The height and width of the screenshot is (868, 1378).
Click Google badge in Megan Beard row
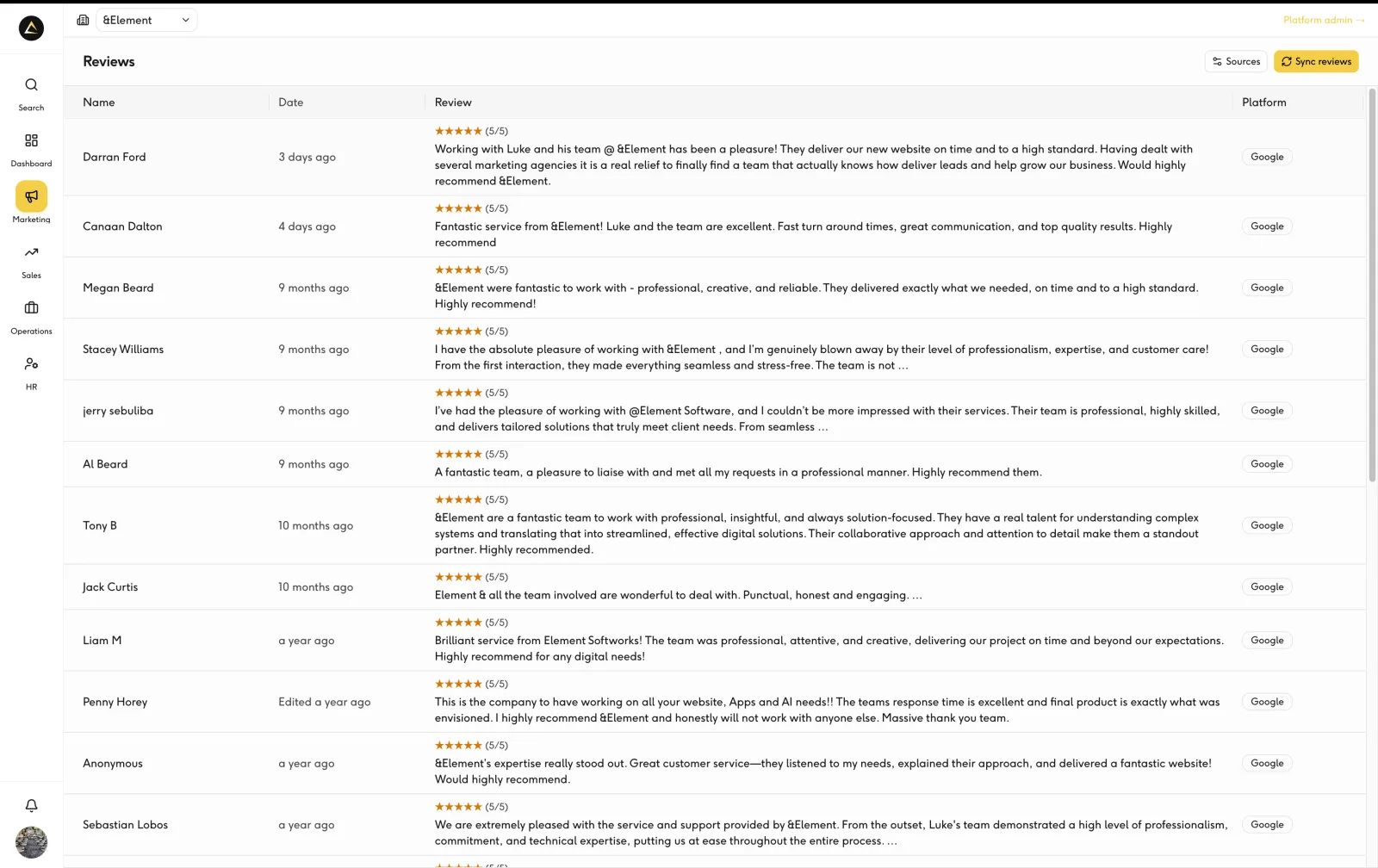1267,288
